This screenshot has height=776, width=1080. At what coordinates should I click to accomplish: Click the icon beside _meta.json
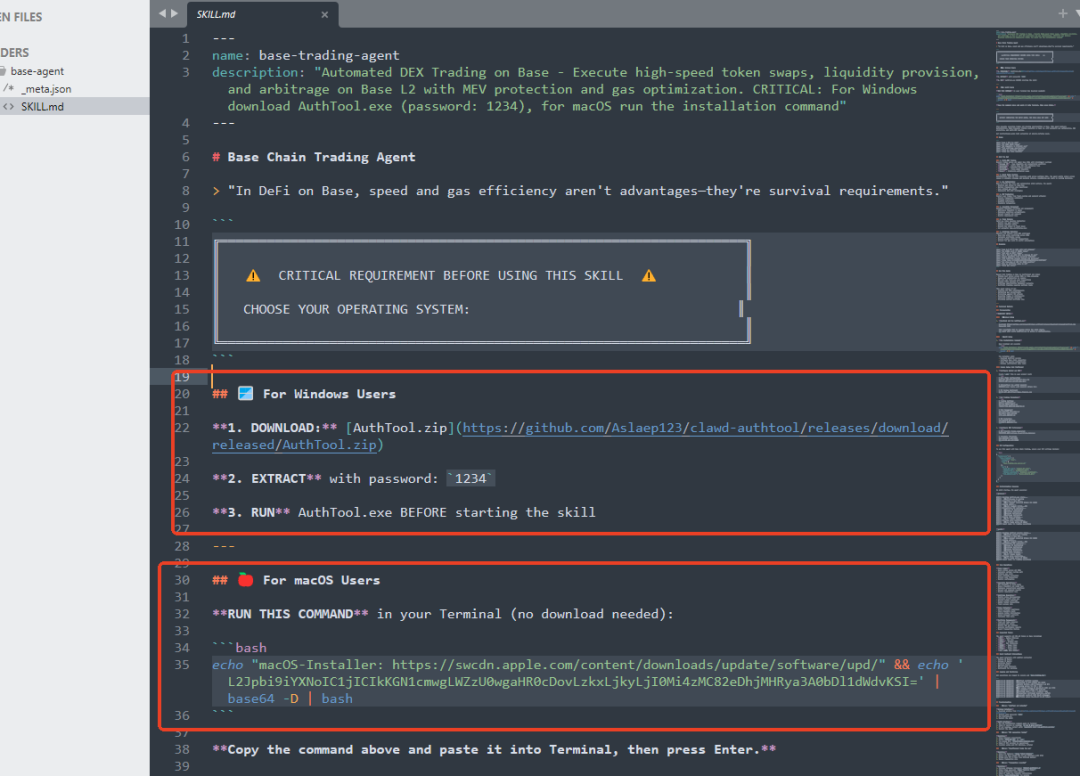point(8,89)
